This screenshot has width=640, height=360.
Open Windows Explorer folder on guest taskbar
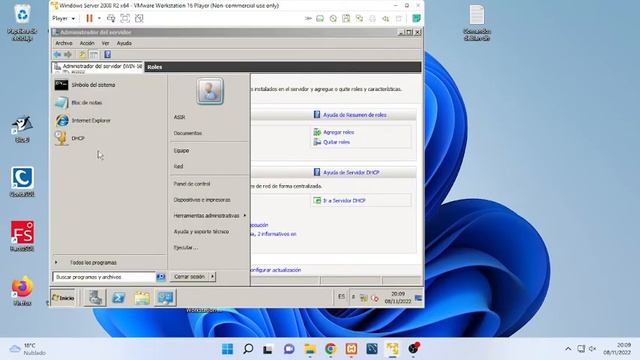142,298
